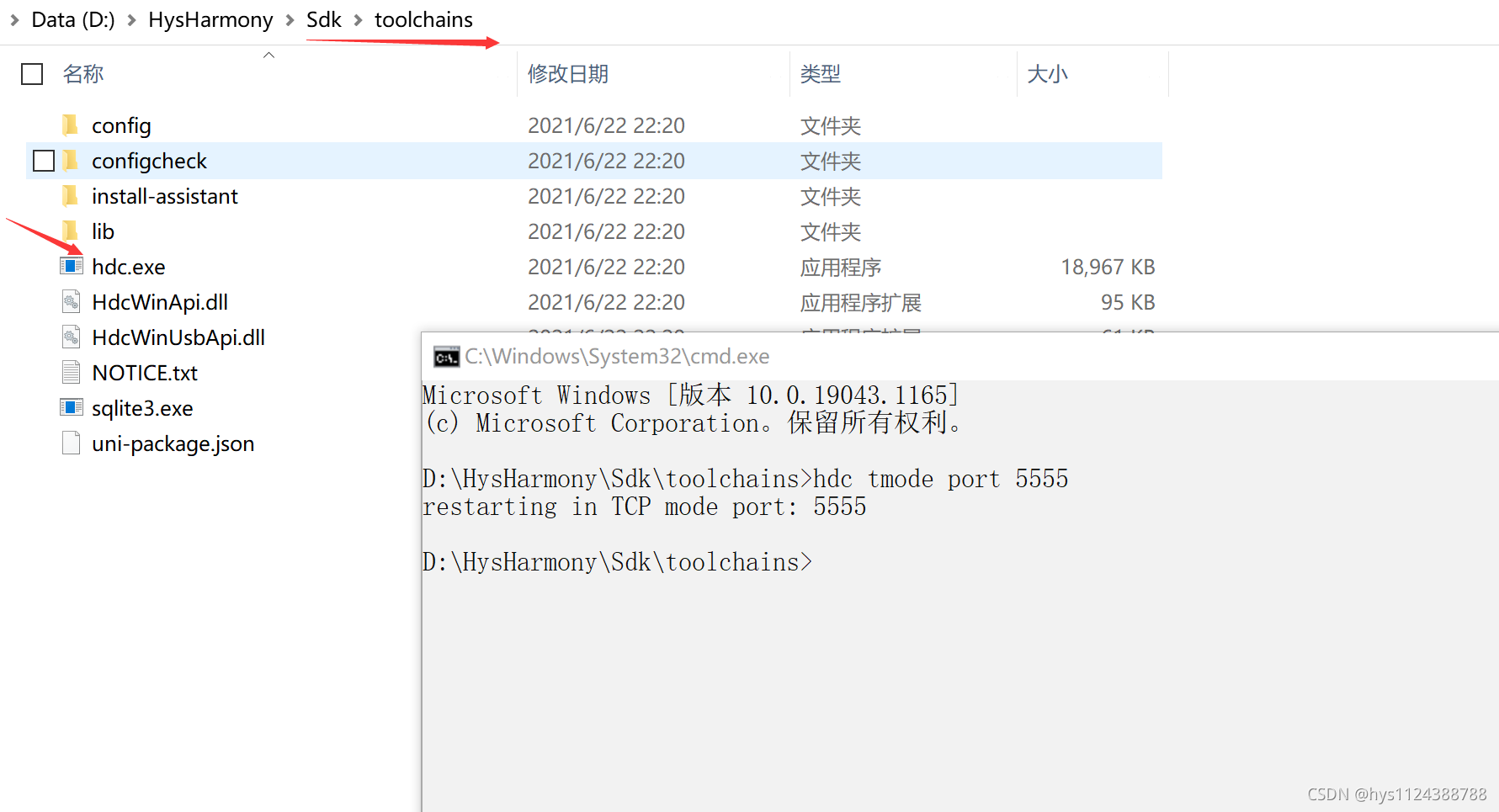The image size is (1499, 812).
Task: Expand the chevron before Sdk breadcrumb
Action: (x=290, y=19)
